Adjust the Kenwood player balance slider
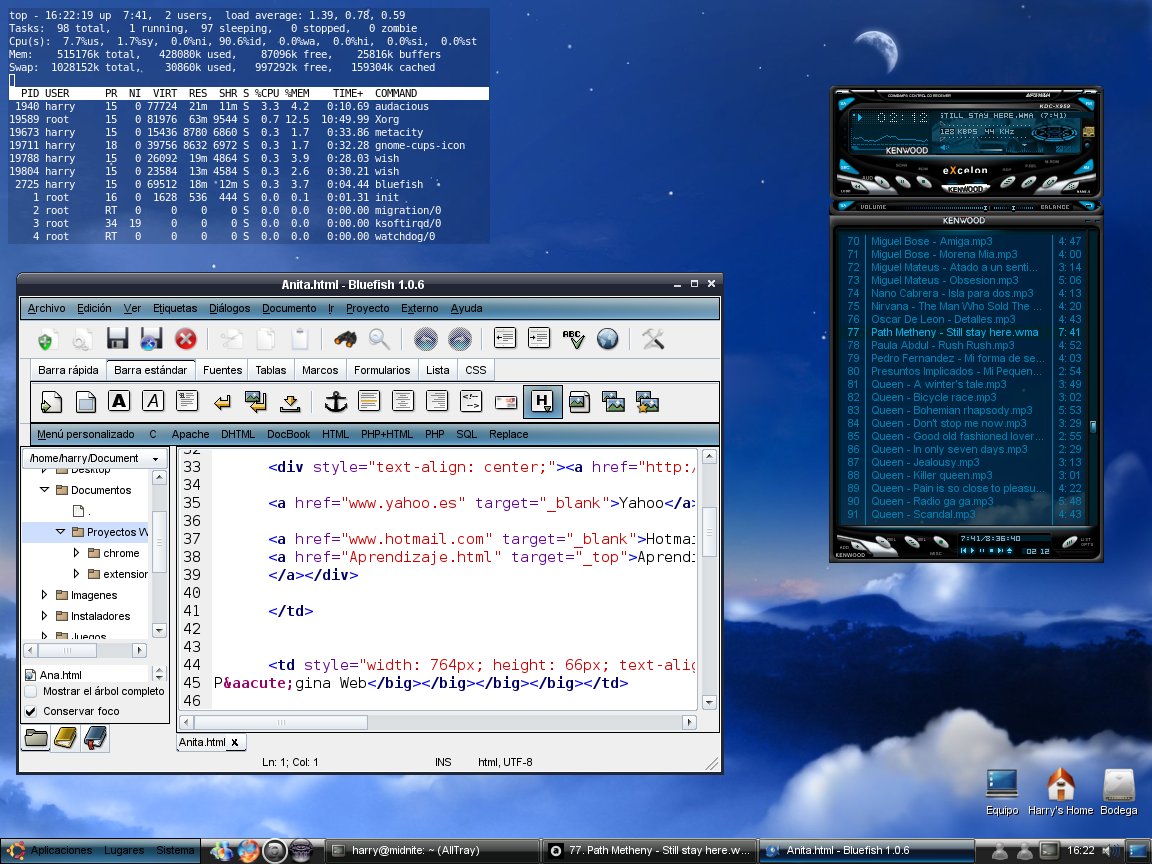 pyautogui.click(x=1013, y=207)
